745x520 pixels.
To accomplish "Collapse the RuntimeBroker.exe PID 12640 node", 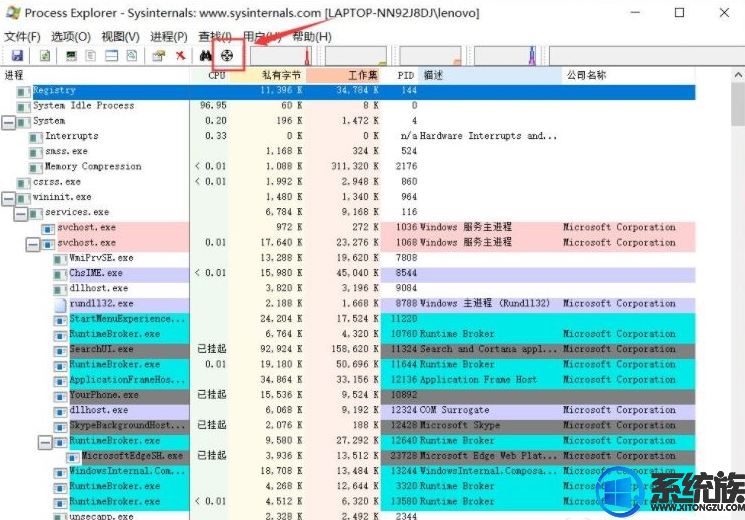I will pyautogui.click(x=45, y=443).
